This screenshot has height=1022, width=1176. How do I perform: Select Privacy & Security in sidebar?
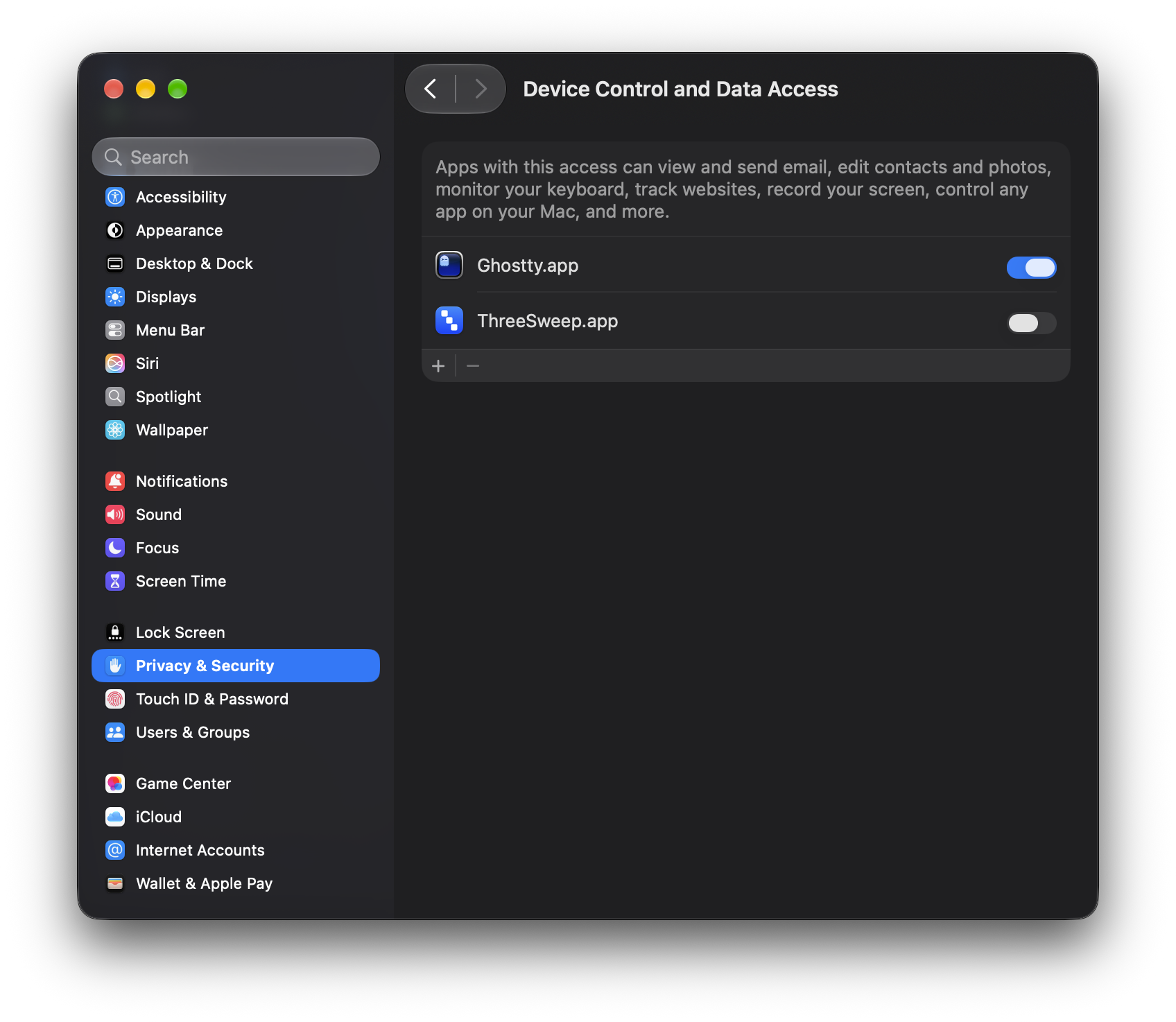click(x=236, y=666)
